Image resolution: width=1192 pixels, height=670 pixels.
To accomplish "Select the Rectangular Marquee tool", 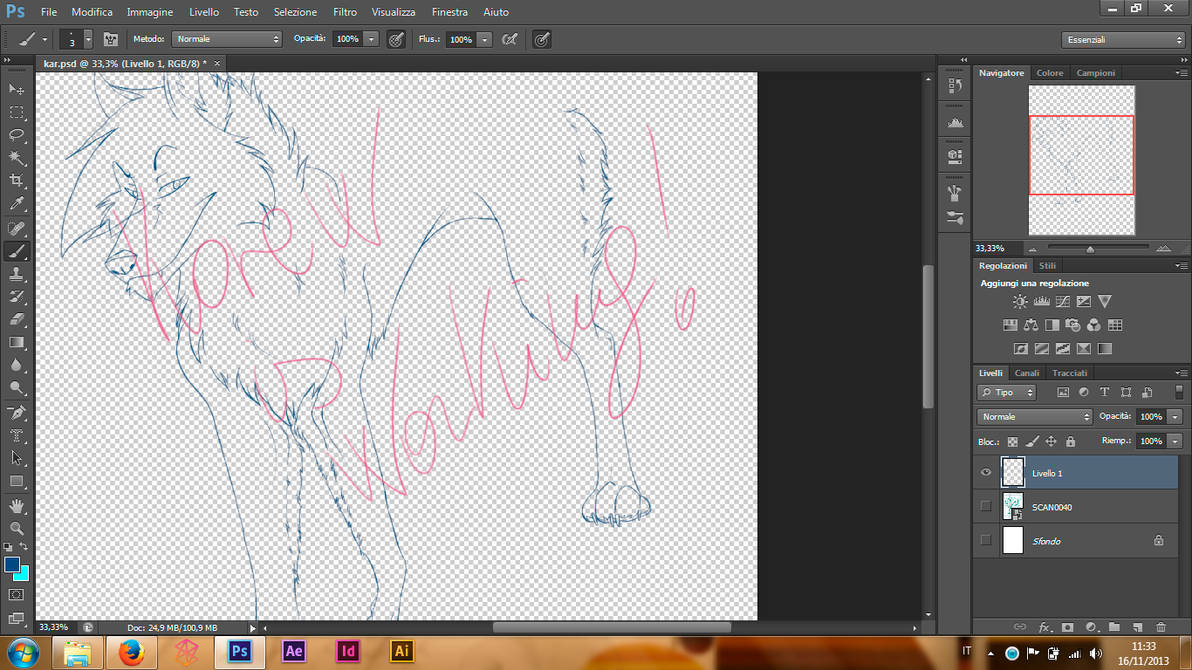I will pyautogui.click(x=17, y=113).
